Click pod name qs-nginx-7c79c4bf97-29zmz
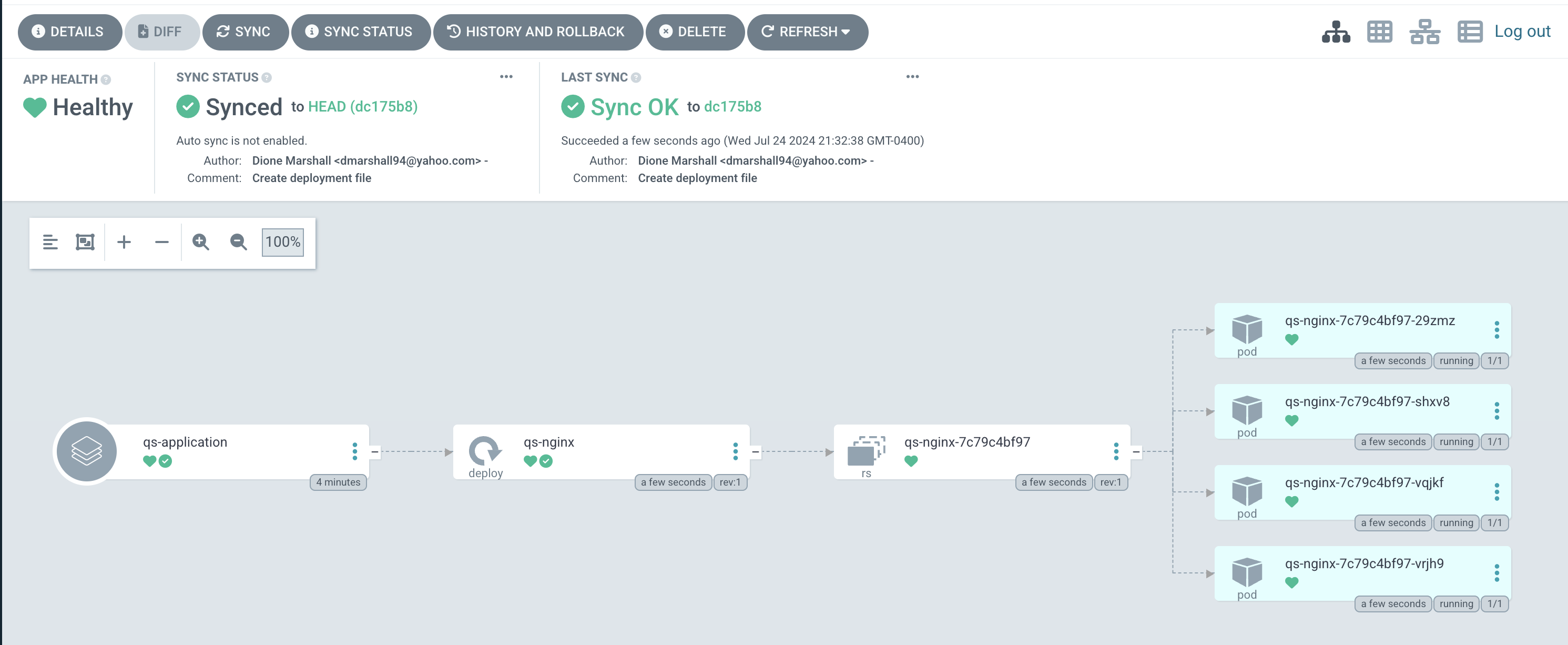Viewport: 1568px width, 645px height. tap(1370, 321)
